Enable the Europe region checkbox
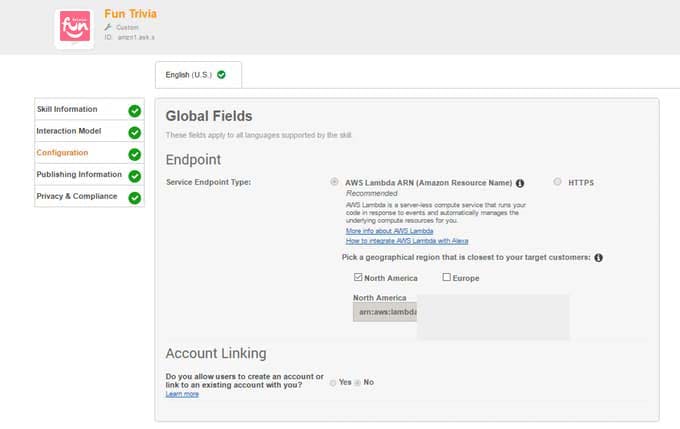The height and width of the screenshot is (429, 680). click(x=446, y=277)
